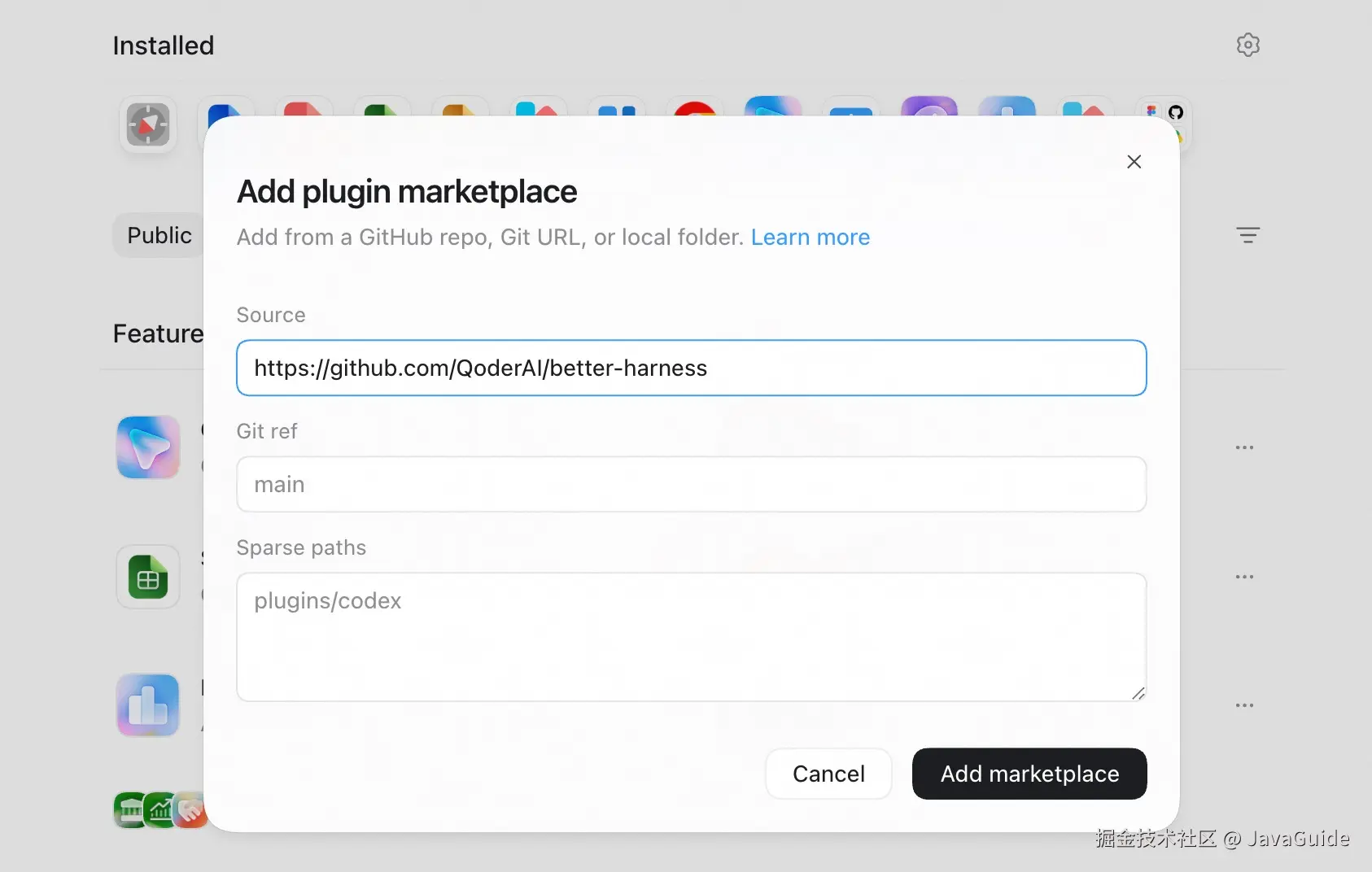Open more options for the green spreadsheet plugin row

coord(1244,577)
